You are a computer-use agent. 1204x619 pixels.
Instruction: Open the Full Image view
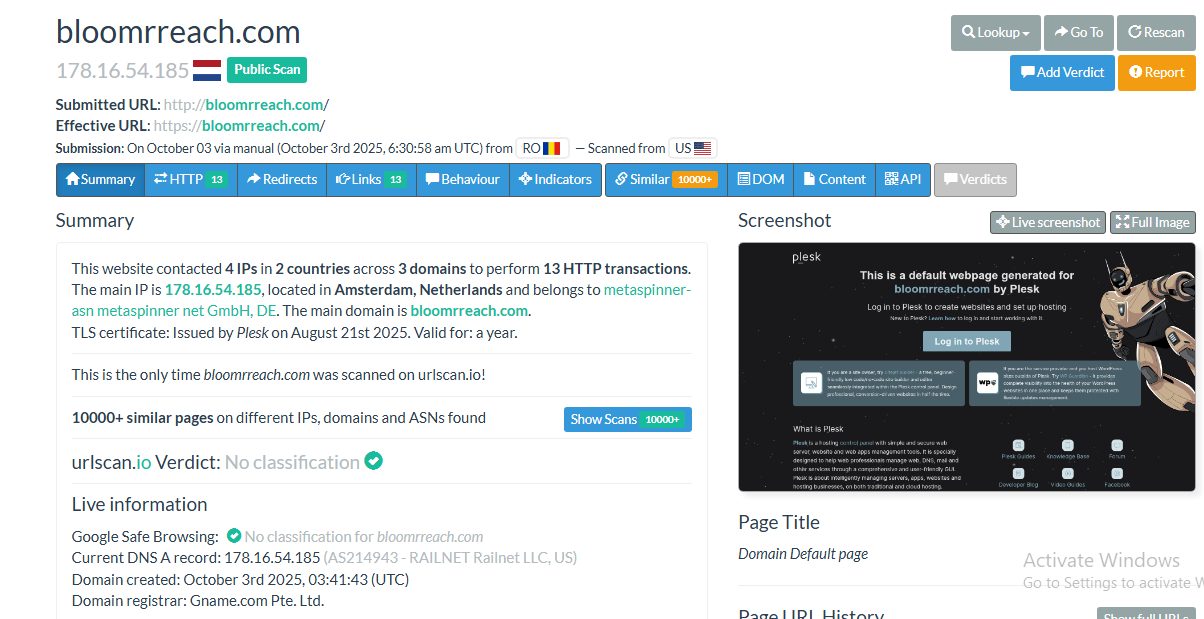(1152, 222)
